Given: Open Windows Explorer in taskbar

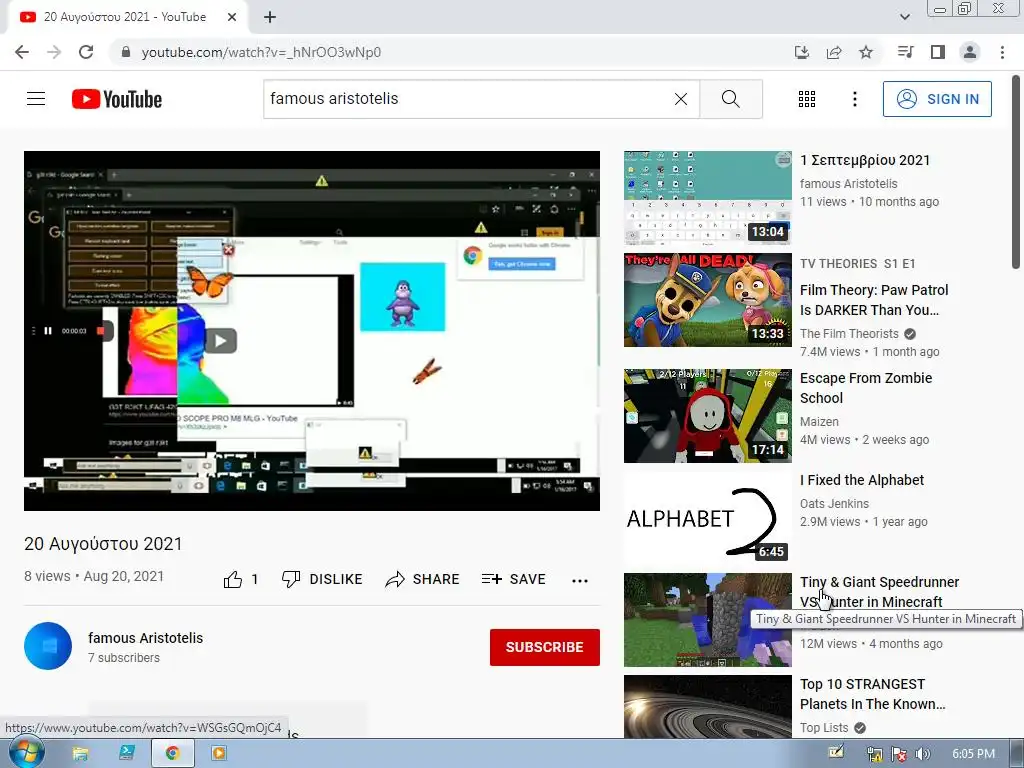Looking at the screenshot, I should coord(80,754).
